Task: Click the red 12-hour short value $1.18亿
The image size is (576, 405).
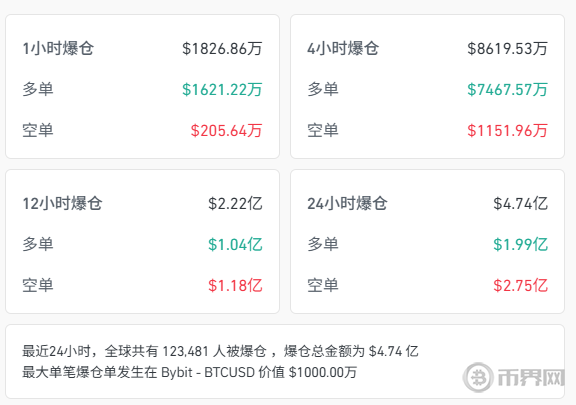Action: (x=235, y=286)
